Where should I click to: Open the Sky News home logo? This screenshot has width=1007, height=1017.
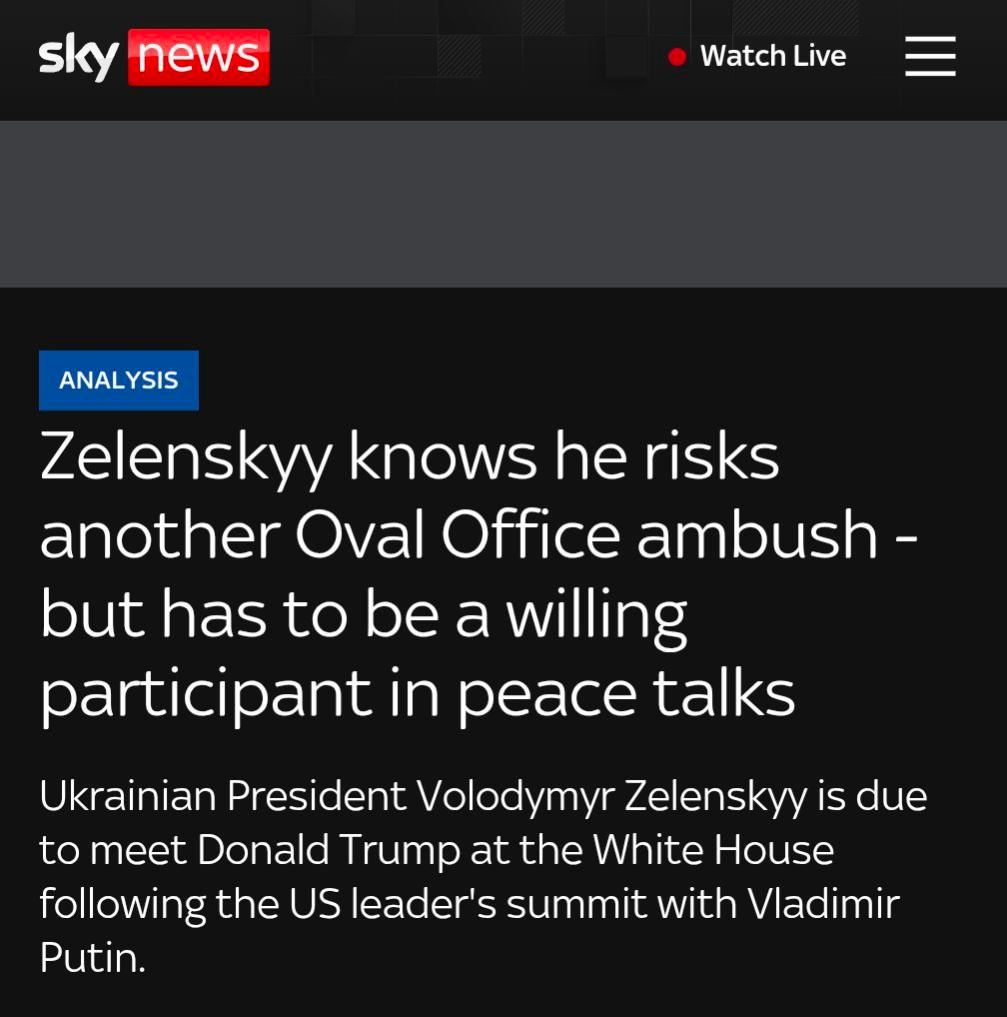click(154, 56)
